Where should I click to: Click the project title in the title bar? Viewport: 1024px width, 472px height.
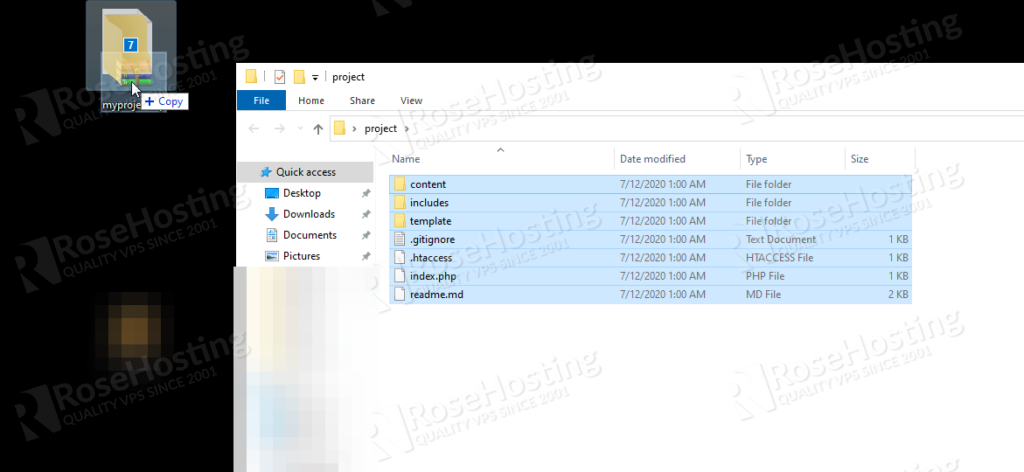click(x=348, y=77)
